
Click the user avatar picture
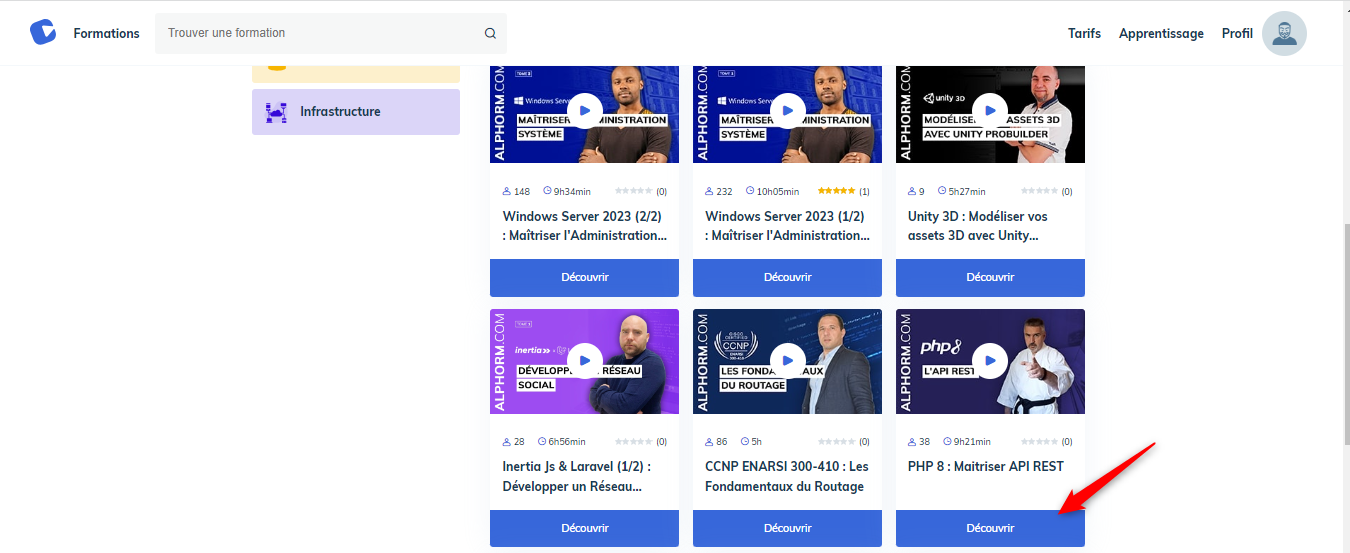tap(1284, 33)
